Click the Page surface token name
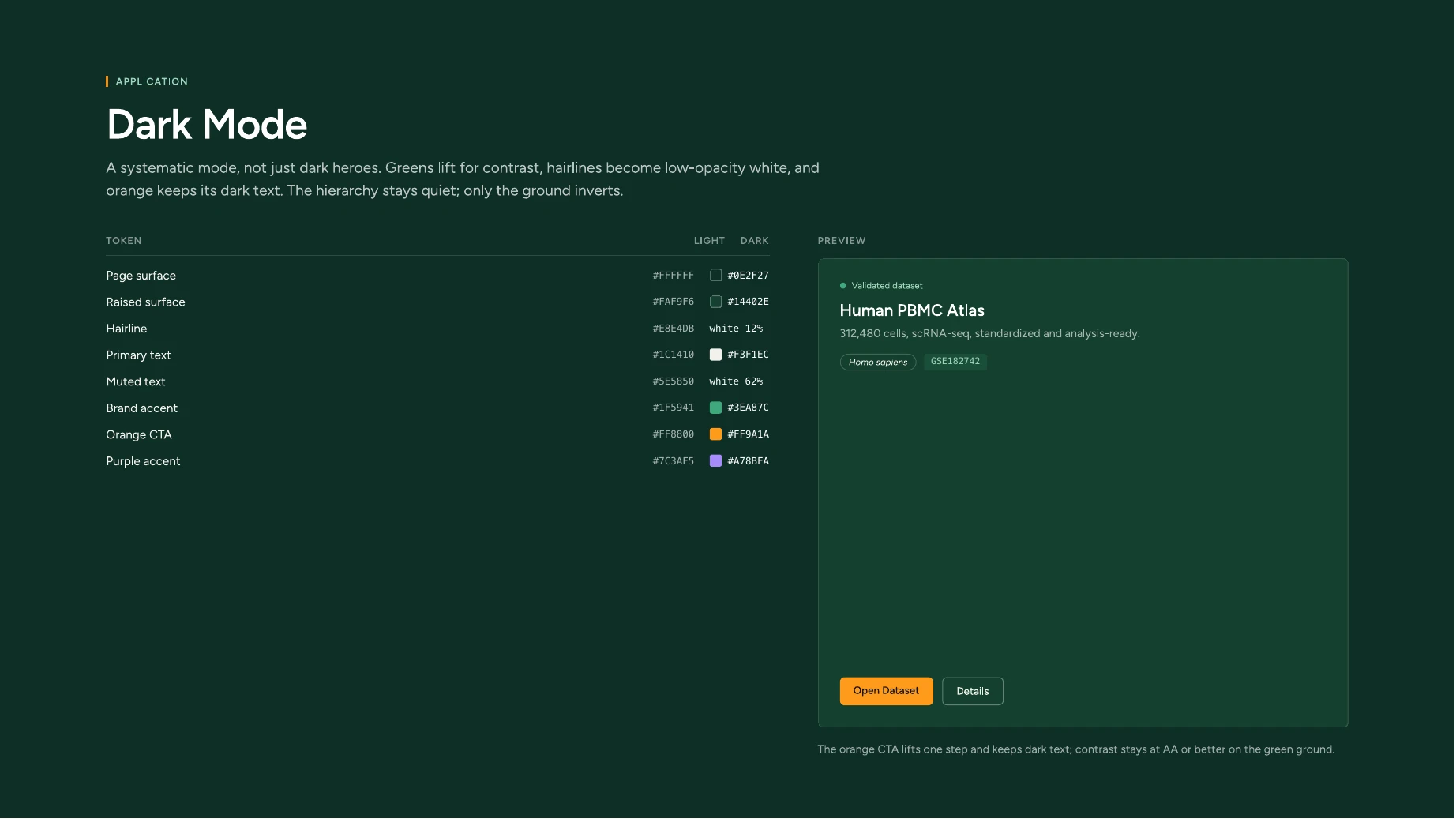 [x=141, y=276]
